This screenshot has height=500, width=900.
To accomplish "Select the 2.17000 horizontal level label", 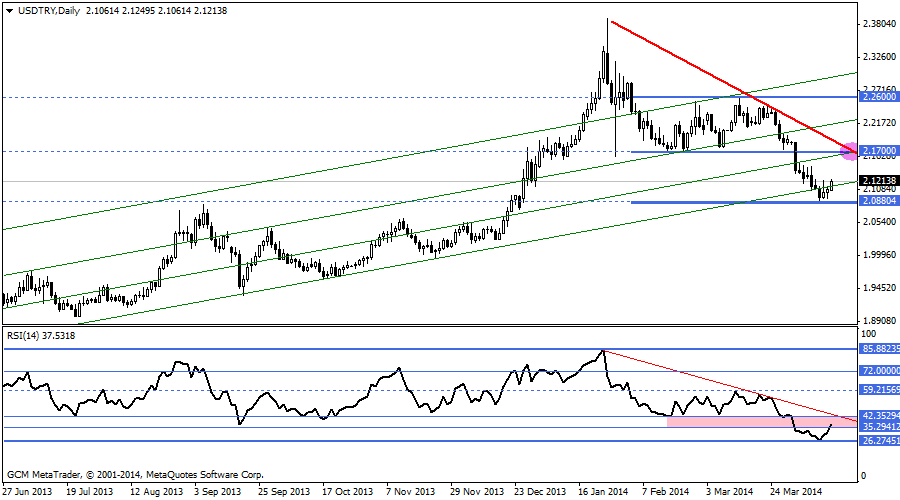I will pyautogui.click(x=879, y=151).
